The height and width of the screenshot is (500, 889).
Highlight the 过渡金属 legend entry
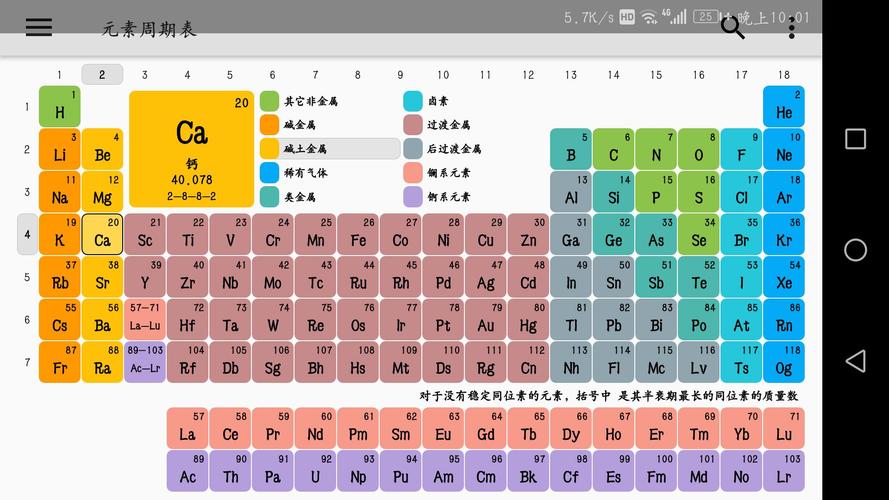pos(437,125)
